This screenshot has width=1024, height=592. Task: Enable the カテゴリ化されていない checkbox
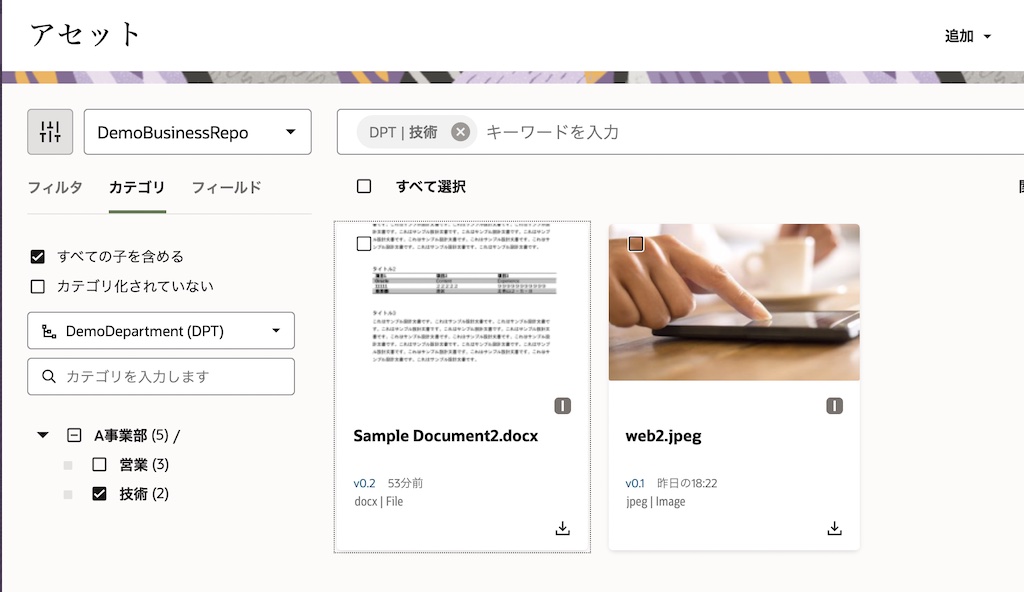37,286
